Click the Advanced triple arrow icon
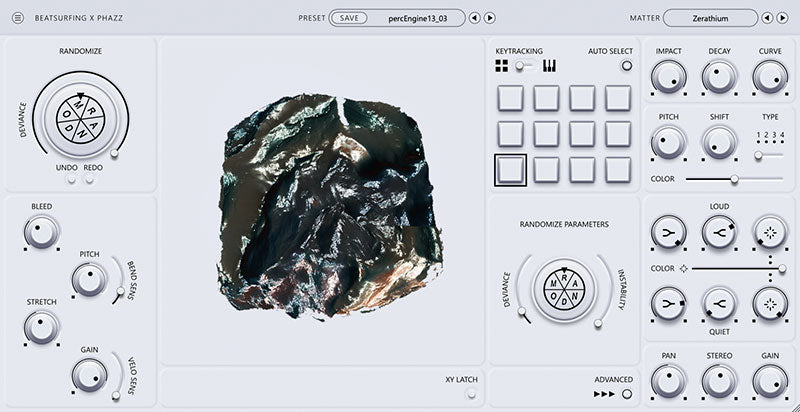The height and width of the screenshot is (412, 800). [604, 394]
